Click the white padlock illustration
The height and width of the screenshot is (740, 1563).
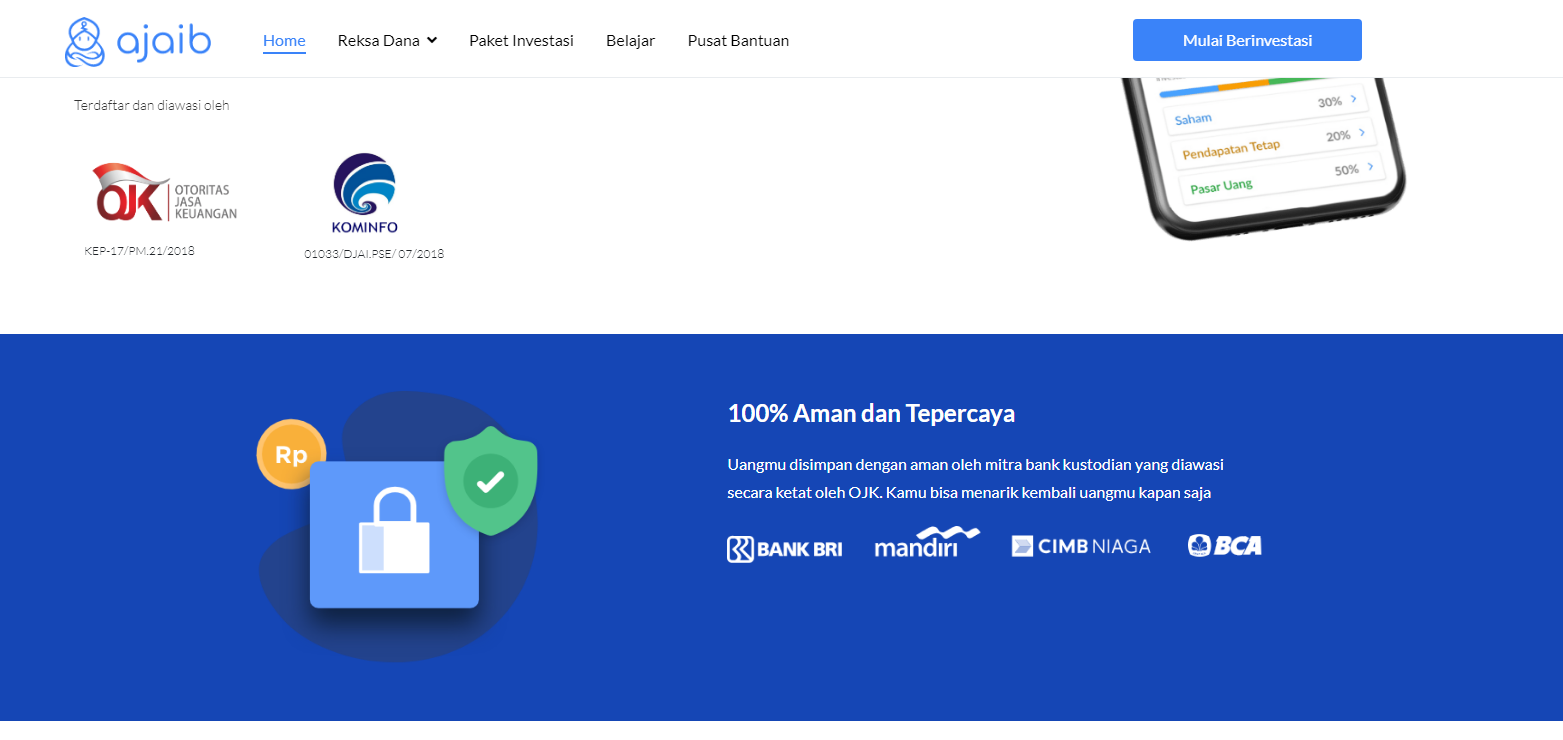[x=394, y=532]
